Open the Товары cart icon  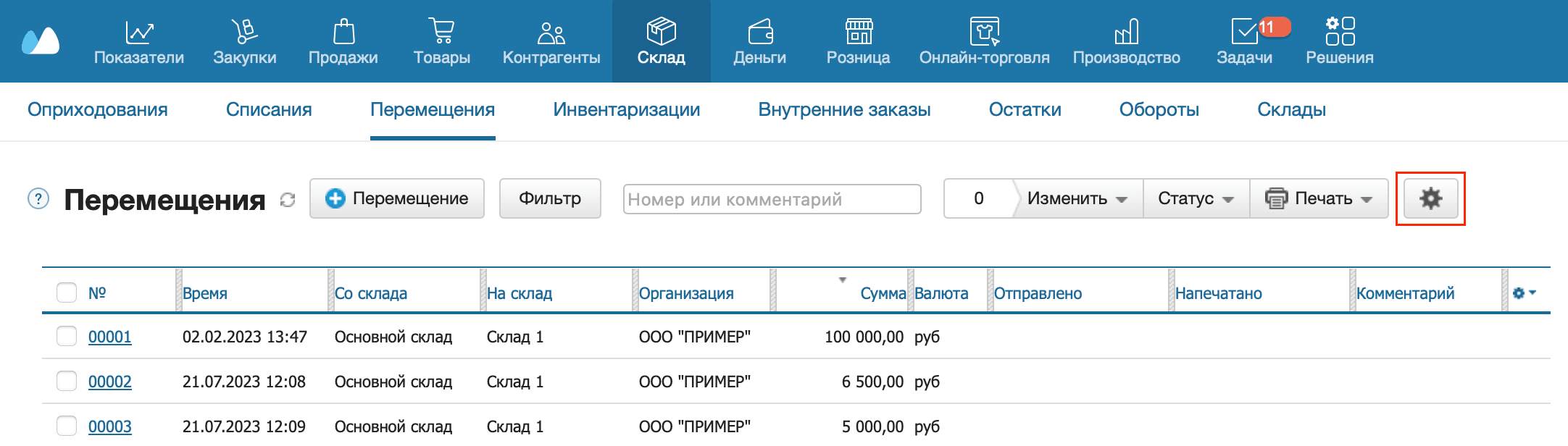coord(441,32)
